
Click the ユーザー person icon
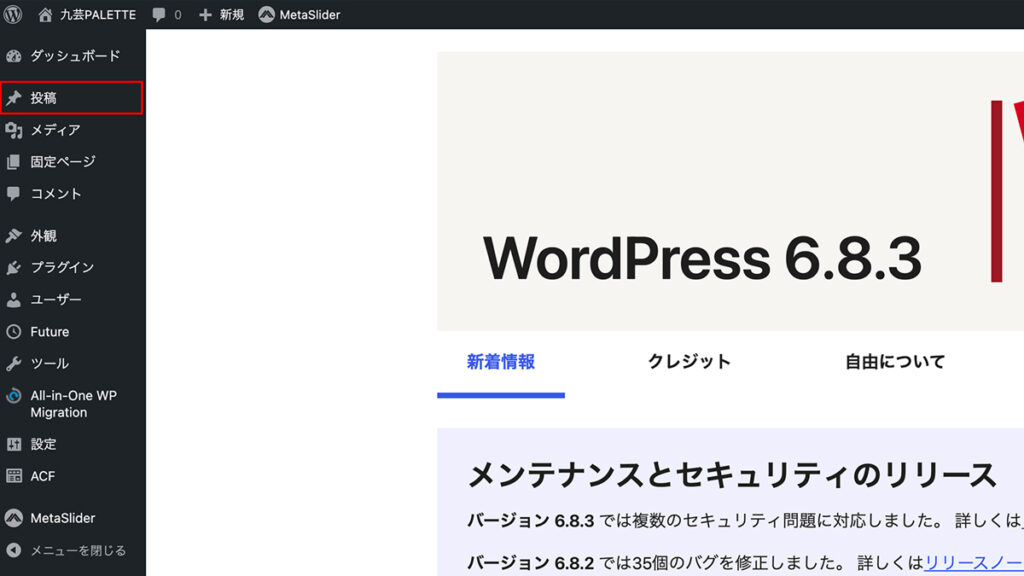coord(14,300)
